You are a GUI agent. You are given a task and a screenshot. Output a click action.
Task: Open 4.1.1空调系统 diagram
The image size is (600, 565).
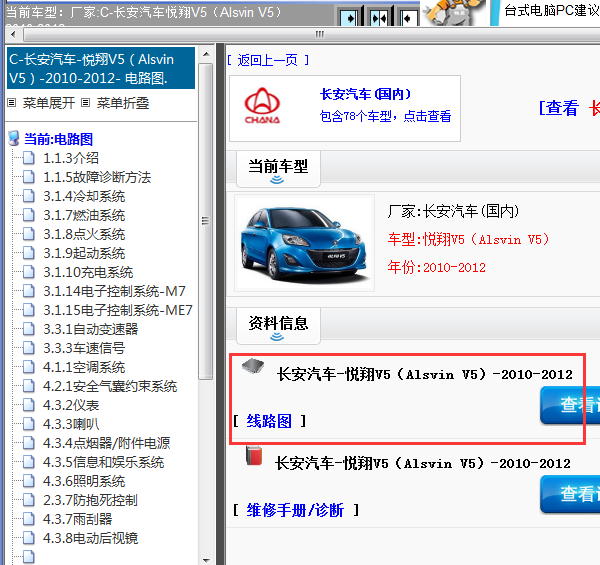tap(84, 367)
